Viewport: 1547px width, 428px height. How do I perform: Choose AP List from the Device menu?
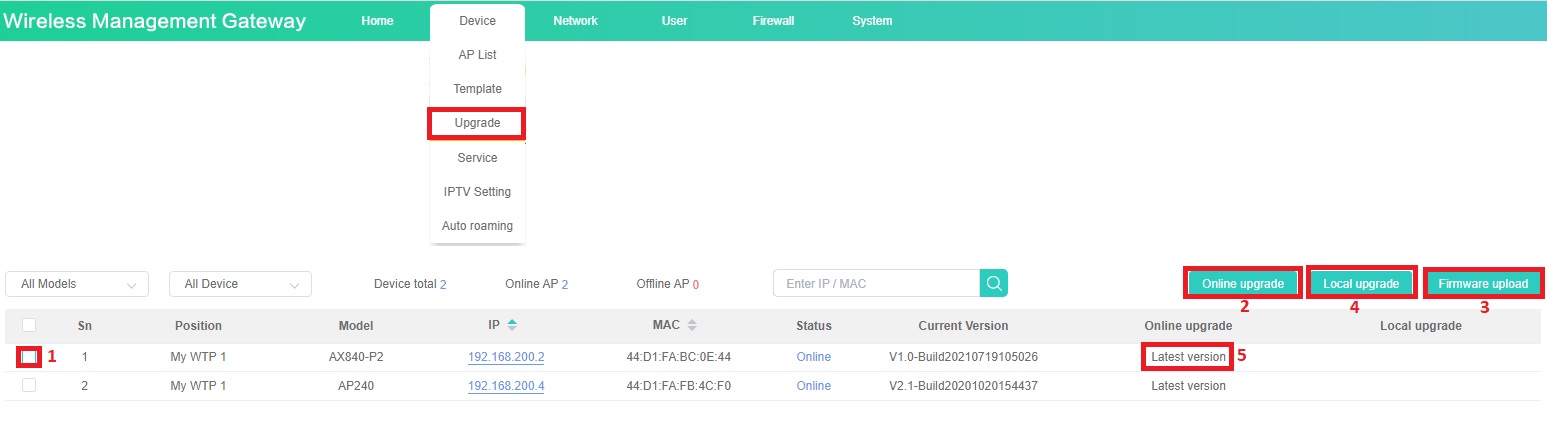pos(477,55)
